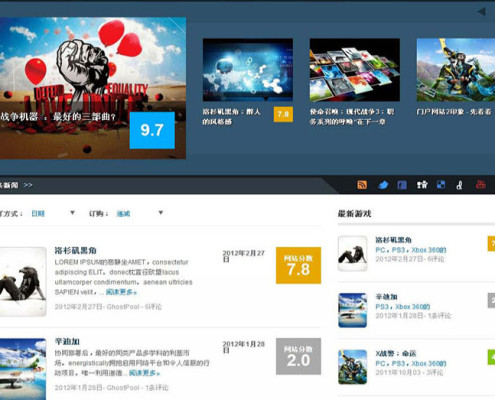Open the 辛迪加 article title in the main list

point(67,341)
